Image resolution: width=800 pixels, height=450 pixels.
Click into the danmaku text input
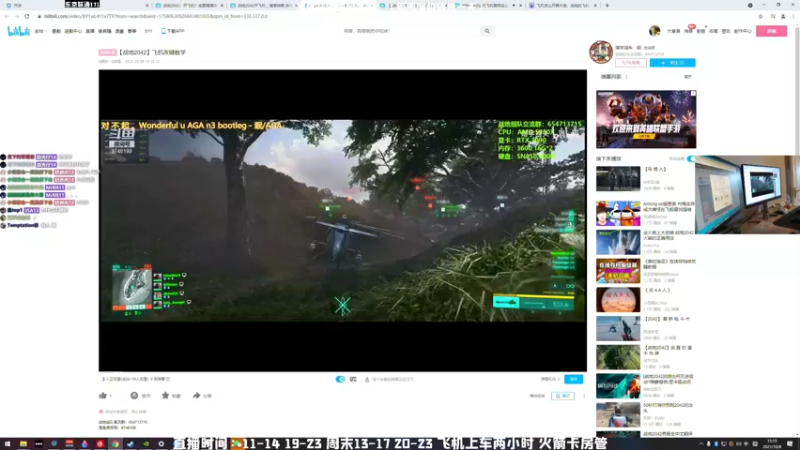[449, 379]
